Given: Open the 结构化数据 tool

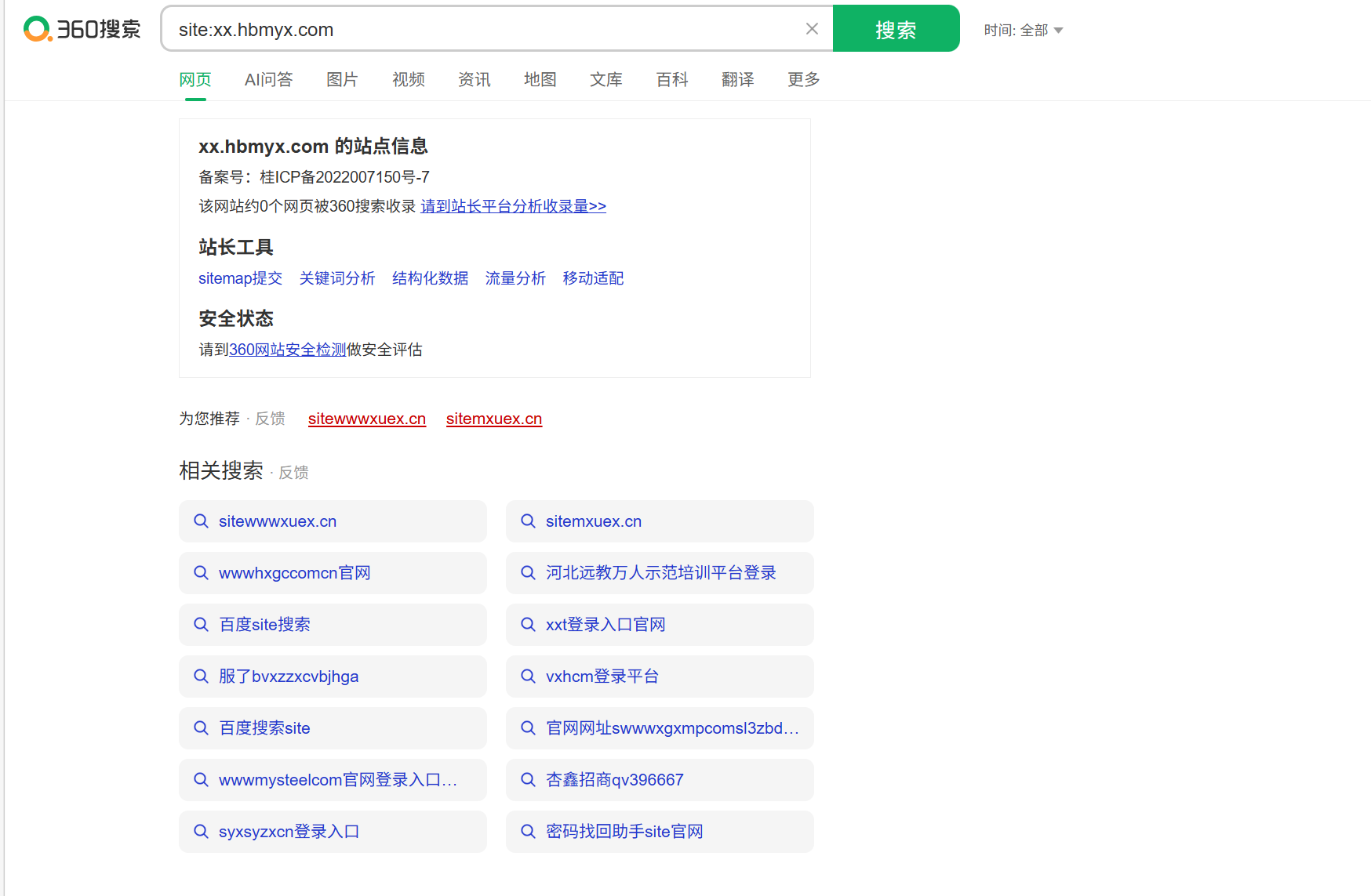Looking at the screenshot, I should click(x=430, y=278).
